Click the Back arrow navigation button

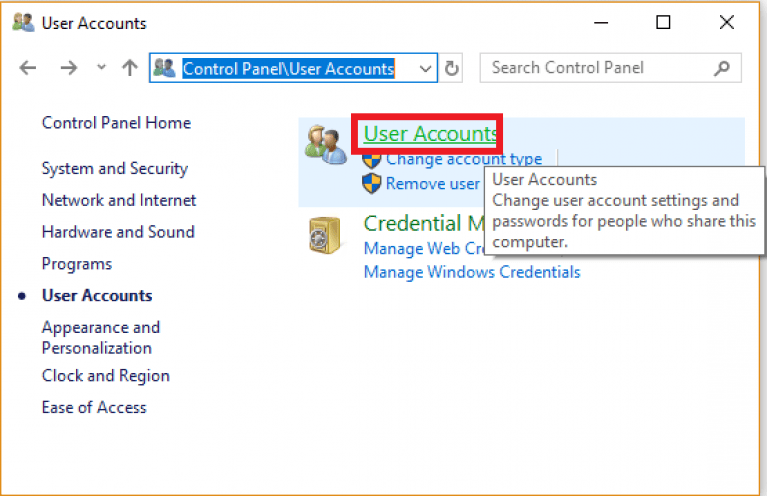[x=28, y=68]
